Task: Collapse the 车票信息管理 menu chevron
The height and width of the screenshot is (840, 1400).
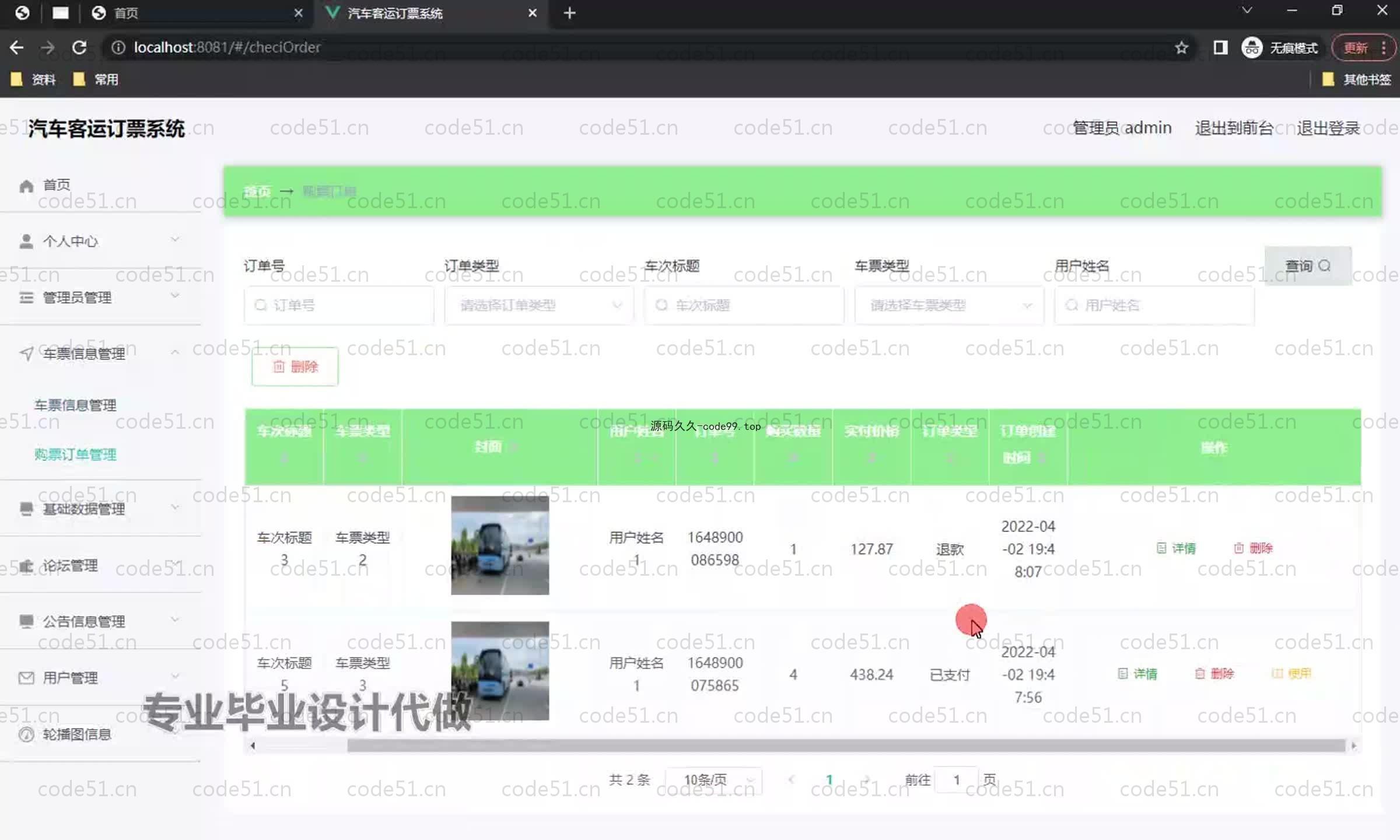Action: point(175,352)
